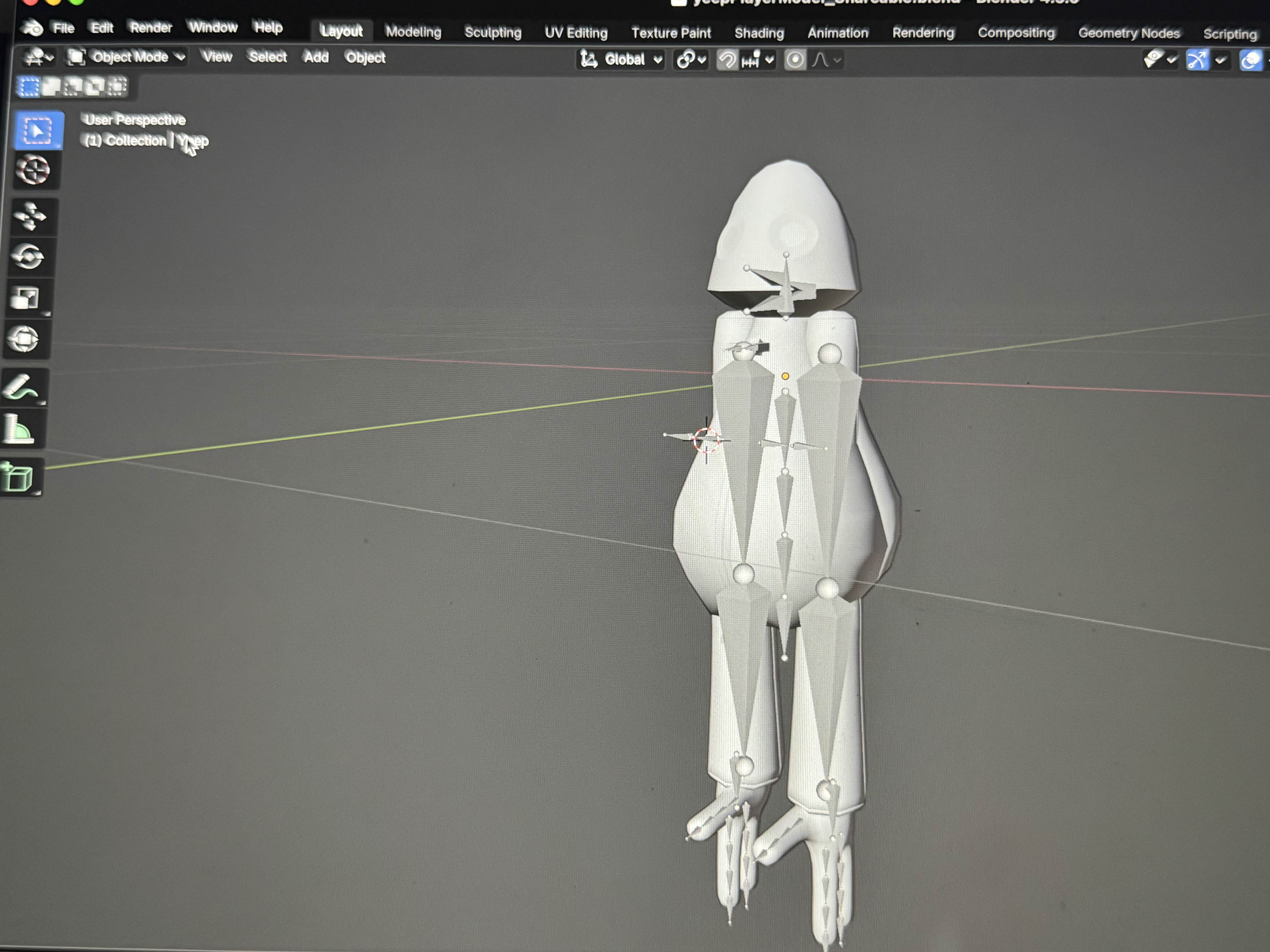The width and height of the screenshot is (1270, 952).
Task: Choose the Set new selection mode icon
Action: 28,87
